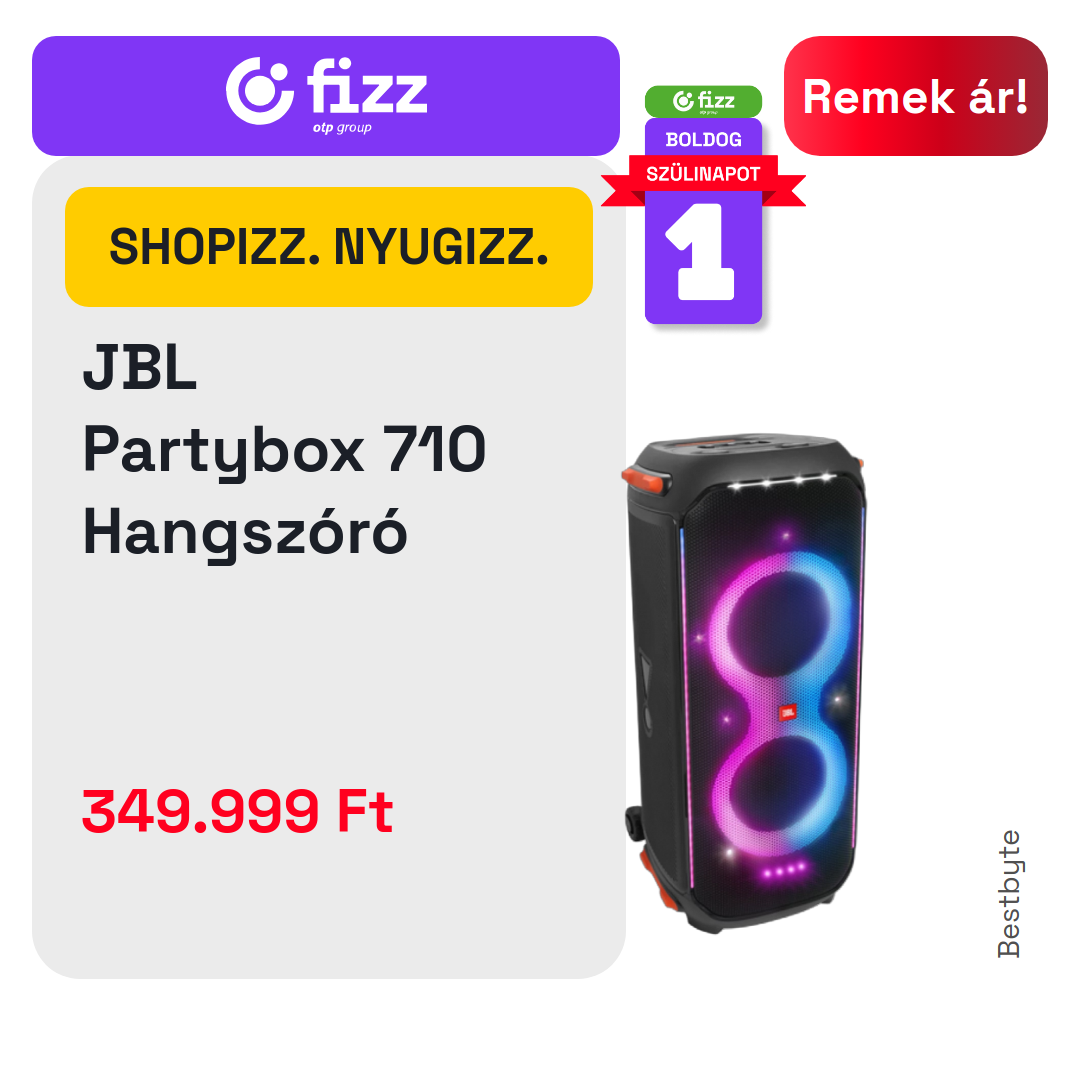Click the small JBL logo on speaker

pyautogui.click(x=787, y=712)
